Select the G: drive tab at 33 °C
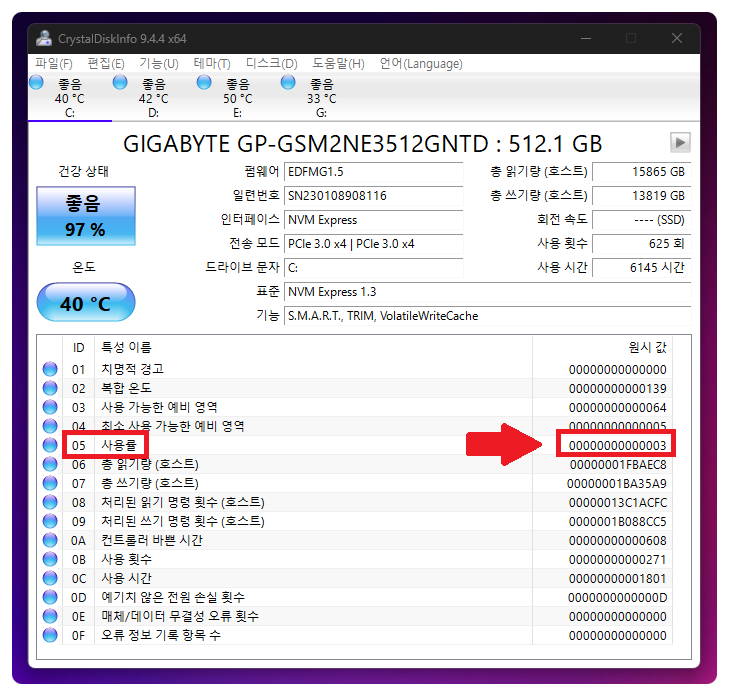The width and height of the screenshot is (729, 696). click(x=321, y=98)
